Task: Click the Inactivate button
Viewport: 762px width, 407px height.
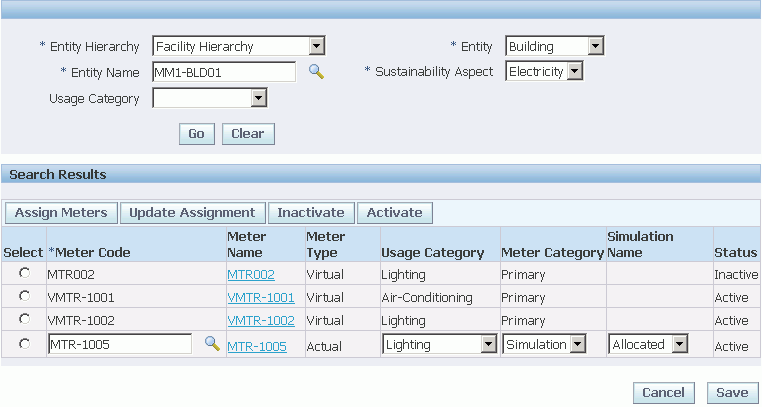Action: click(311, 213)
